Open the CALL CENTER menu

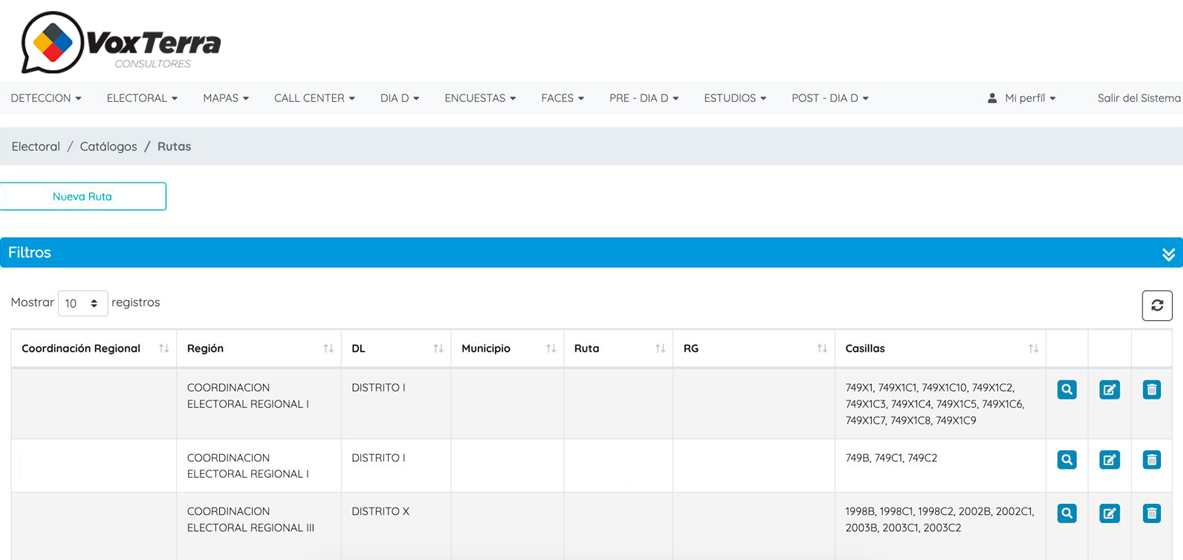(314, 98)
